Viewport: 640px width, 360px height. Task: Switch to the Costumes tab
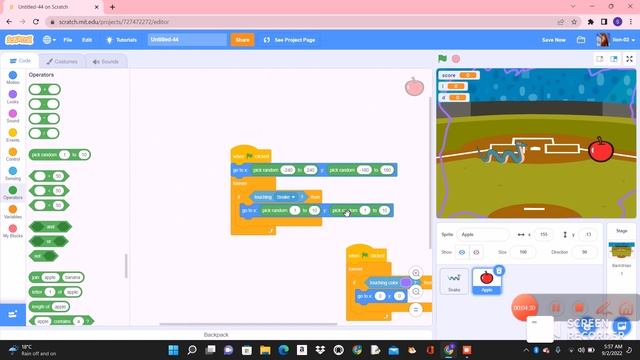point(62,62)
